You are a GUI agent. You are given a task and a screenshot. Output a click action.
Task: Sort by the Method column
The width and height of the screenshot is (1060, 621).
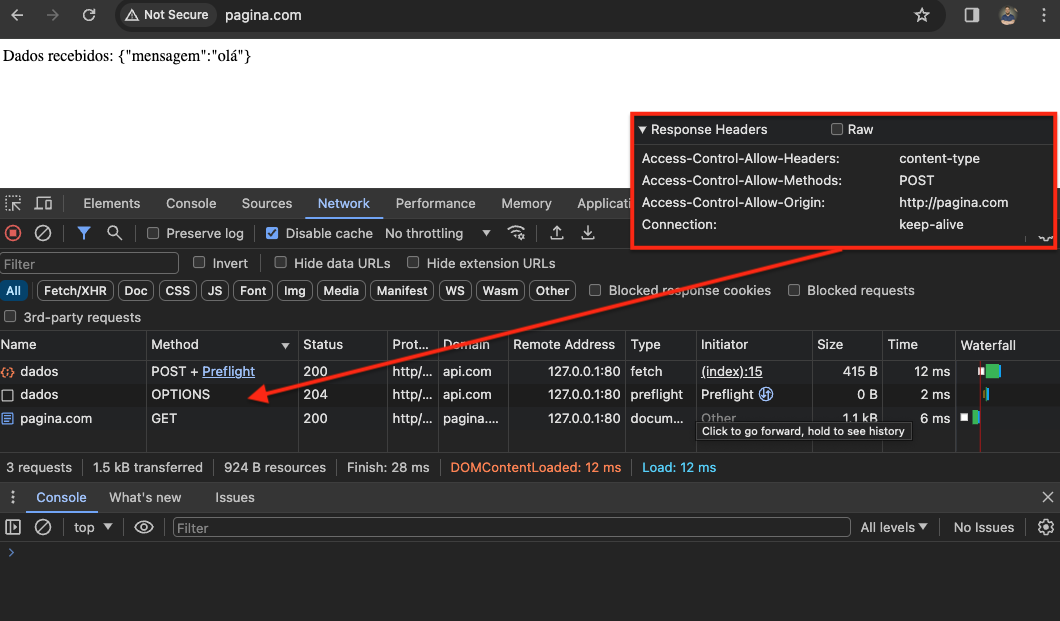click(x=222, y=345)
